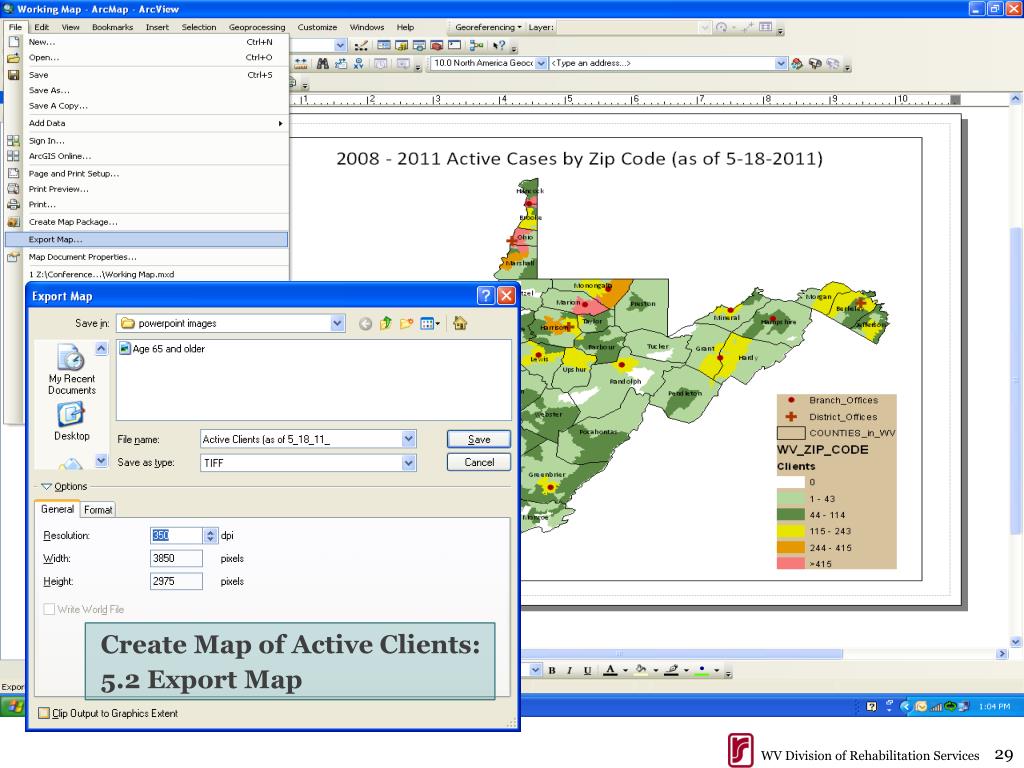Image resolution: width=1024 pixels, height=768 pixels.
Task: Select the Measure ruler tool
Action: click(x=300, y=63)
